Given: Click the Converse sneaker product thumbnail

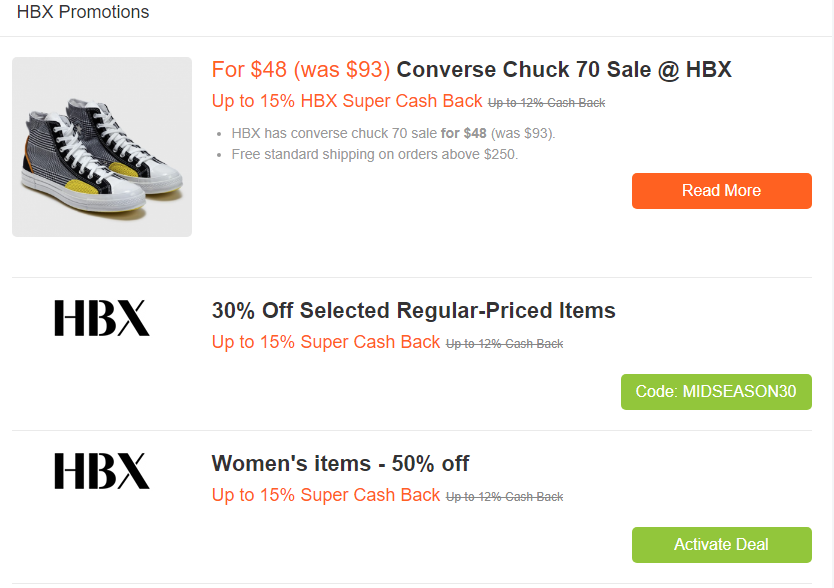Looking at the screenshot, I should 102,147.
